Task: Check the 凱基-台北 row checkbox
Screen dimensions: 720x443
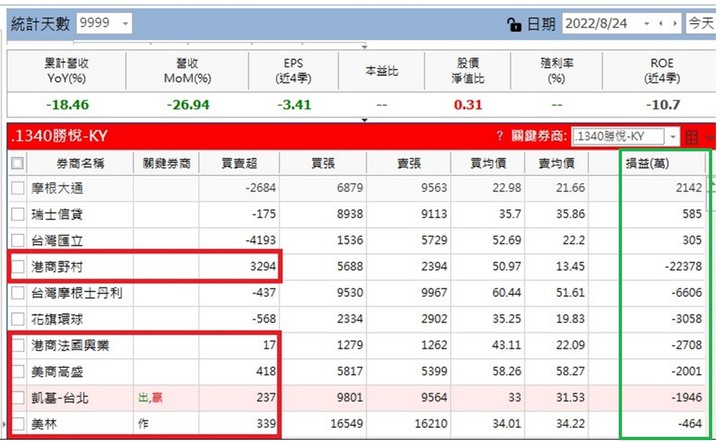Action: pos(17,398)
